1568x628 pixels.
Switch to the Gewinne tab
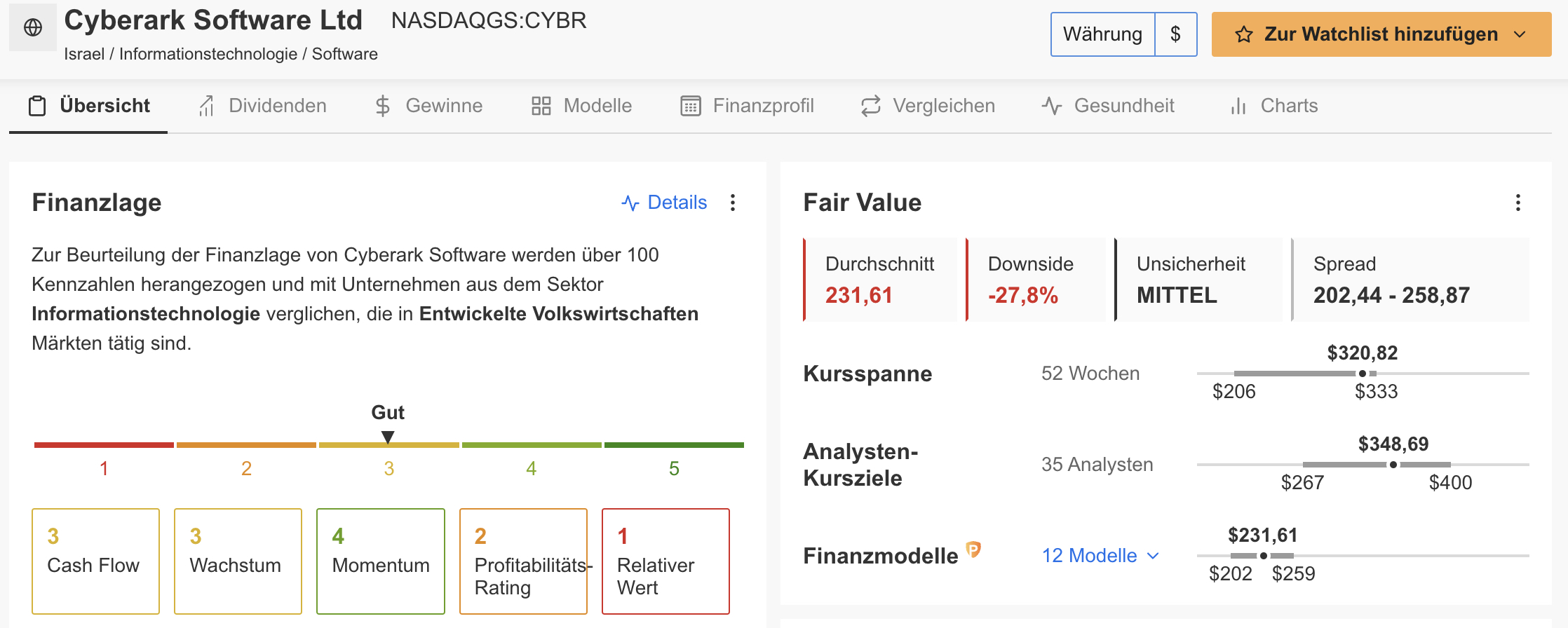(428, 106)
